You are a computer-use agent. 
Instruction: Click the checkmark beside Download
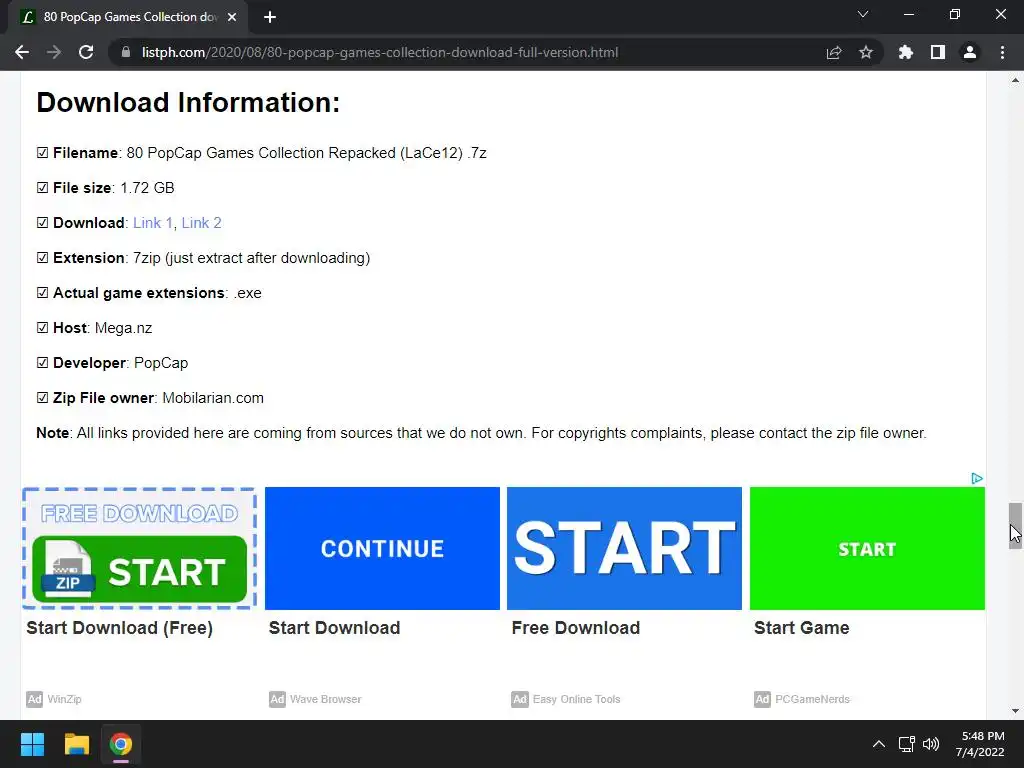pyautogui.click(x=42, y=223)
